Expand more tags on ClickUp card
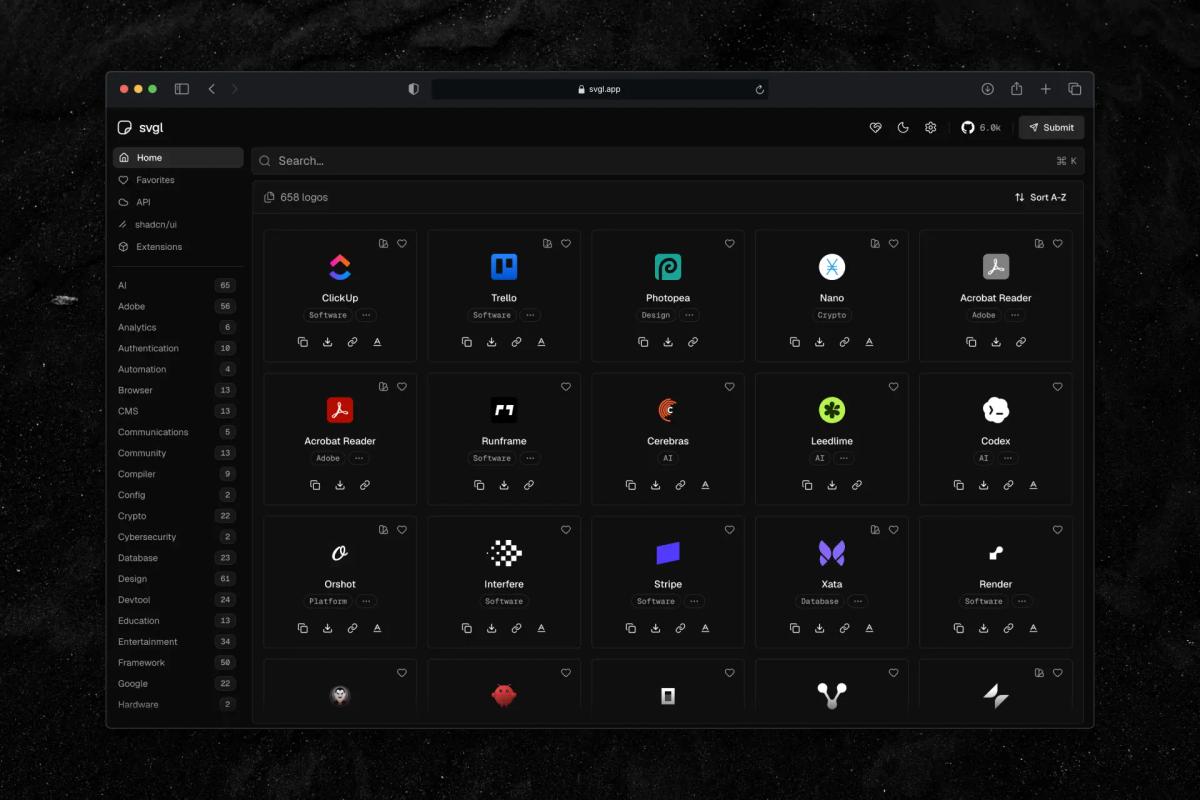 366,315
